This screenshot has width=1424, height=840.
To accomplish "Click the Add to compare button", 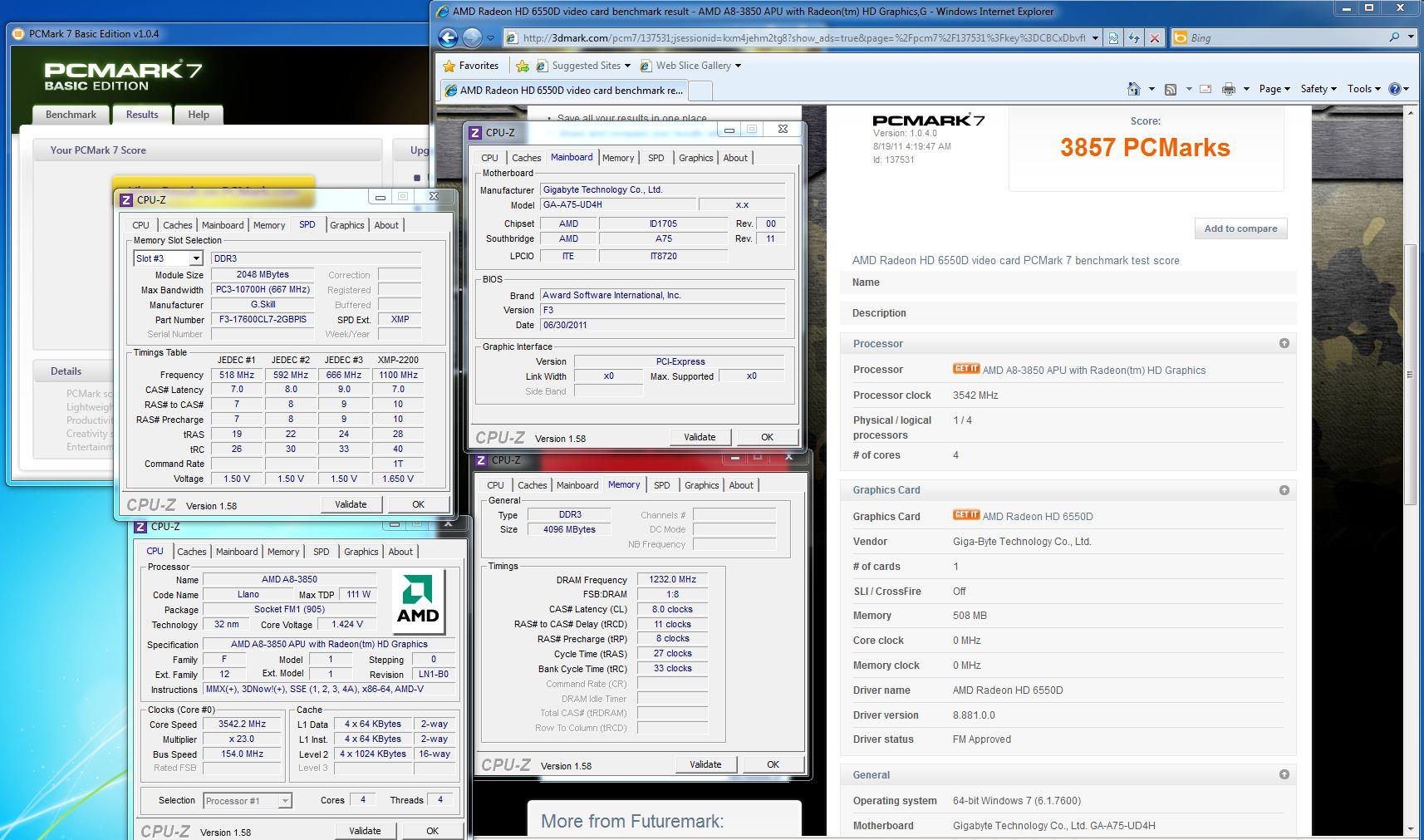I will pyautogui.click(x=1240, y=228).
